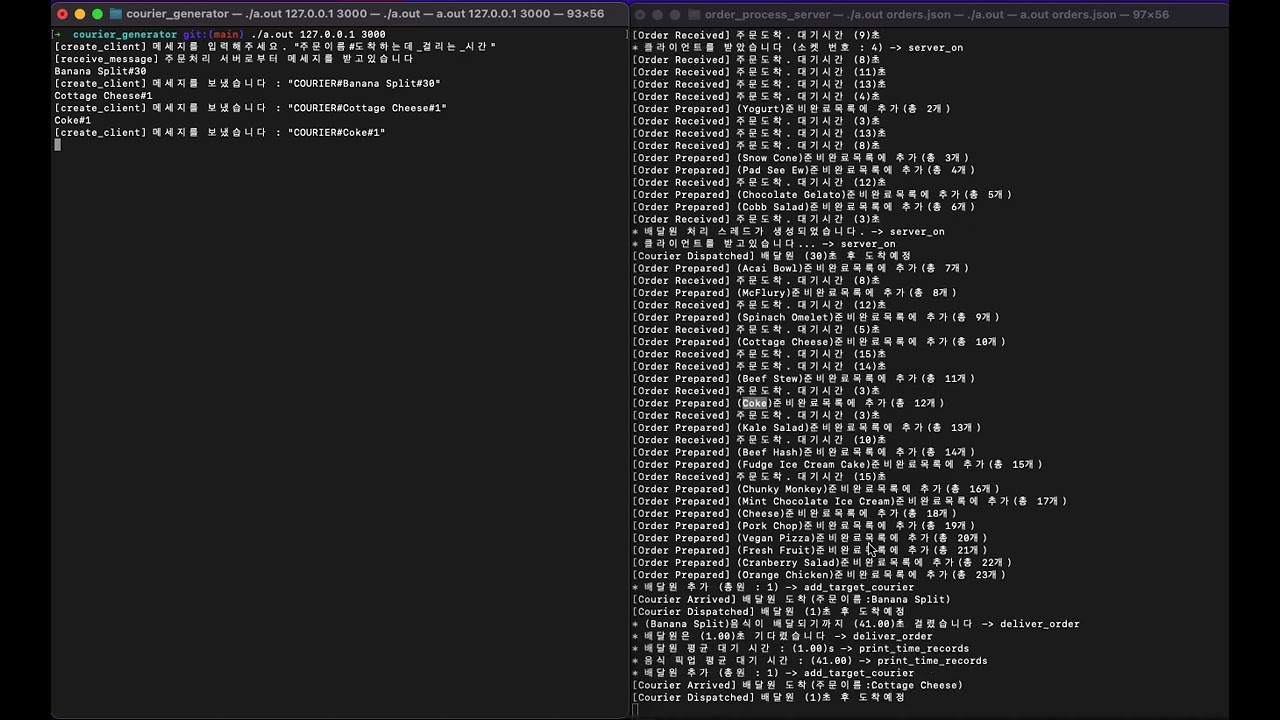Click the "COURIER#Cottage Cheese#1" message text
This screenshot has height=720, width=1280.
[367, 108]
